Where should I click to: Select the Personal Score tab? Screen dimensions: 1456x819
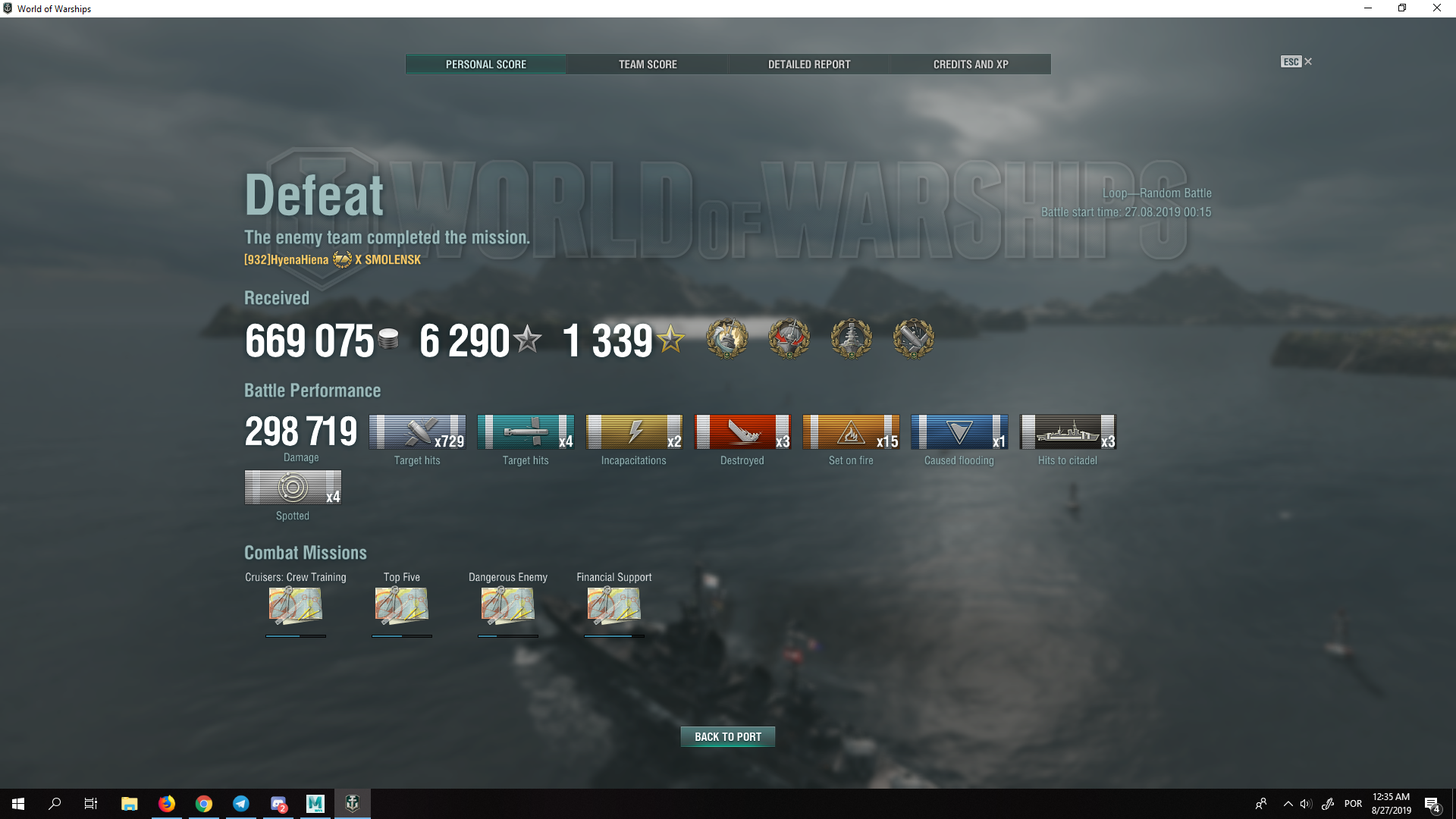[x=486, y=64]
